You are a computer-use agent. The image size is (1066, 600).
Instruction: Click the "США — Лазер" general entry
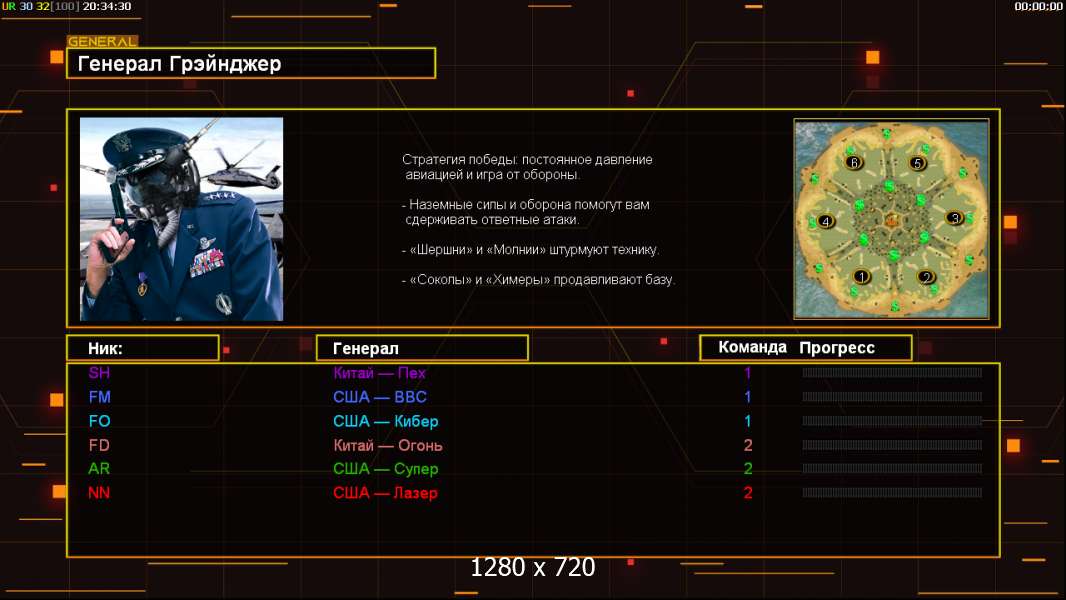pyautogui.click(x=385, y=493)
